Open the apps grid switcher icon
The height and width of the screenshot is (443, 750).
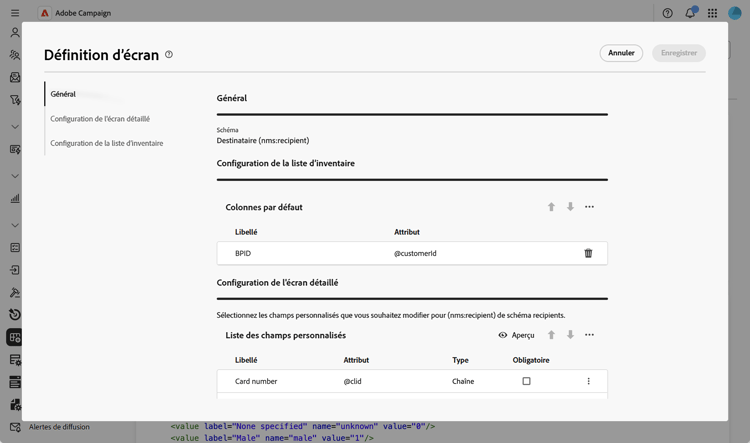pos(712,13)
